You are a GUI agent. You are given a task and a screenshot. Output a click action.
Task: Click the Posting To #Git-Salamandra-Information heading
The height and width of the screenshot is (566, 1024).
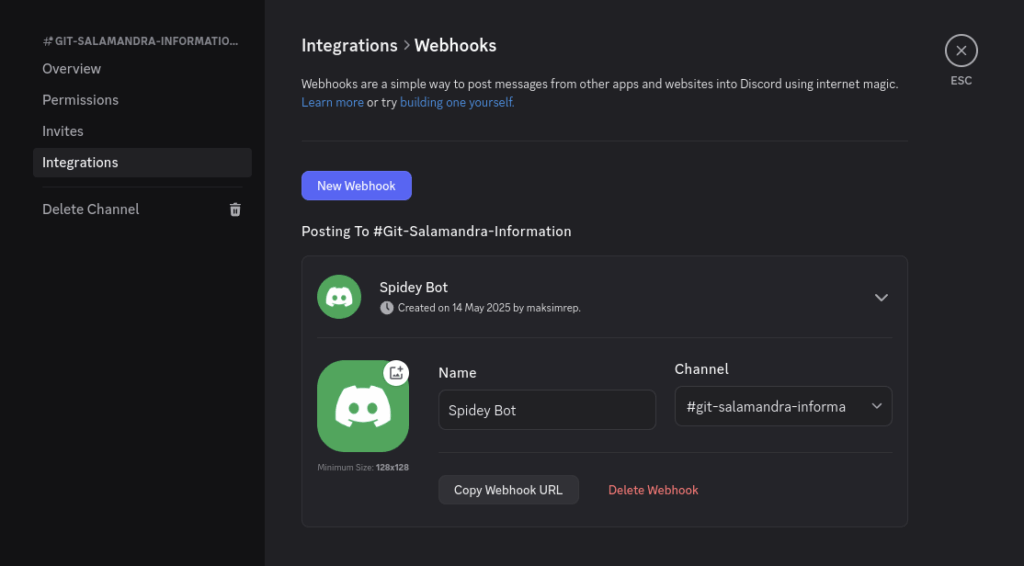pos(436,231)
